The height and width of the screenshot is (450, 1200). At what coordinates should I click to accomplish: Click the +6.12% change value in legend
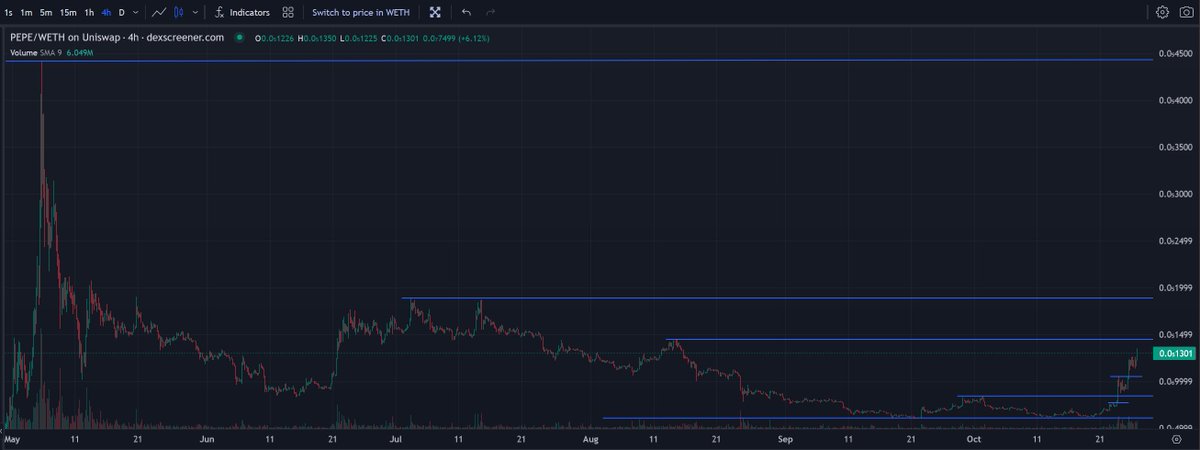coord(472,38)
